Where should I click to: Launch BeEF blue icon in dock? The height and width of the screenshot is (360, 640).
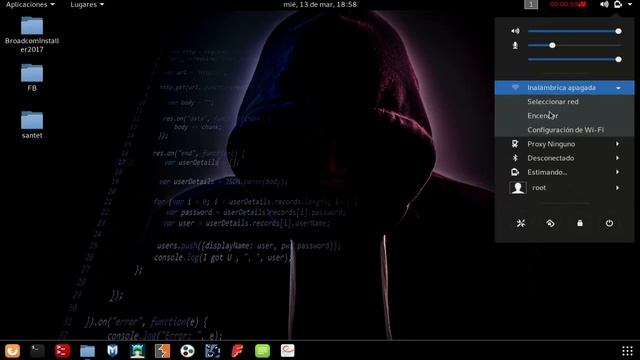click(x=212, y=351)
